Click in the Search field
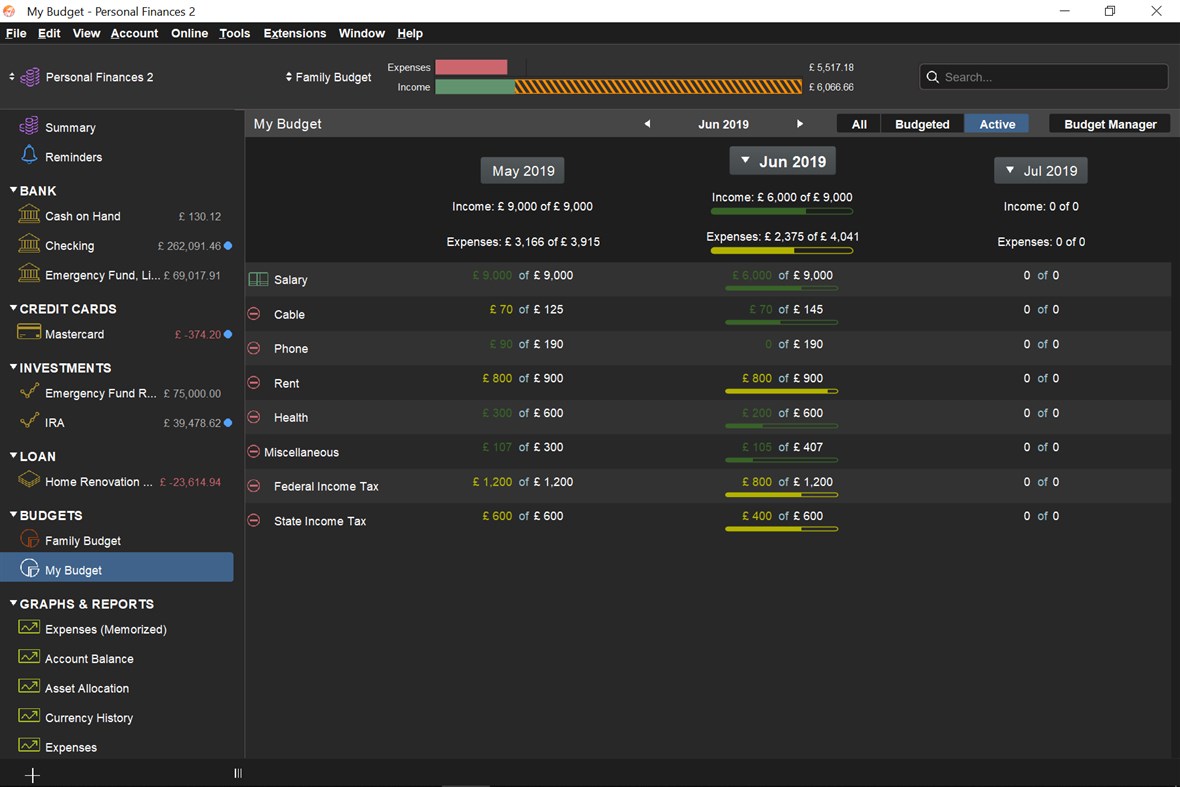 click(1043, 77)
